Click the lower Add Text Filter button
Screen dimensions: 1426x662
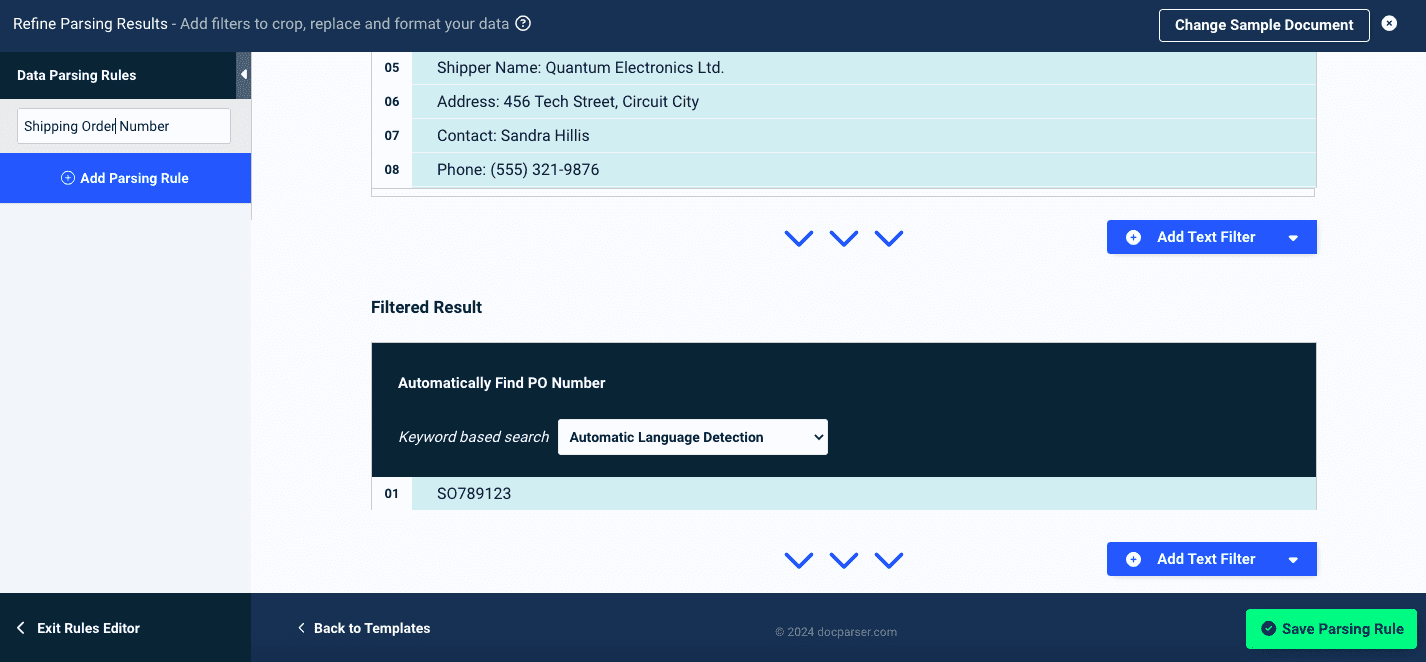point(1194,559)
